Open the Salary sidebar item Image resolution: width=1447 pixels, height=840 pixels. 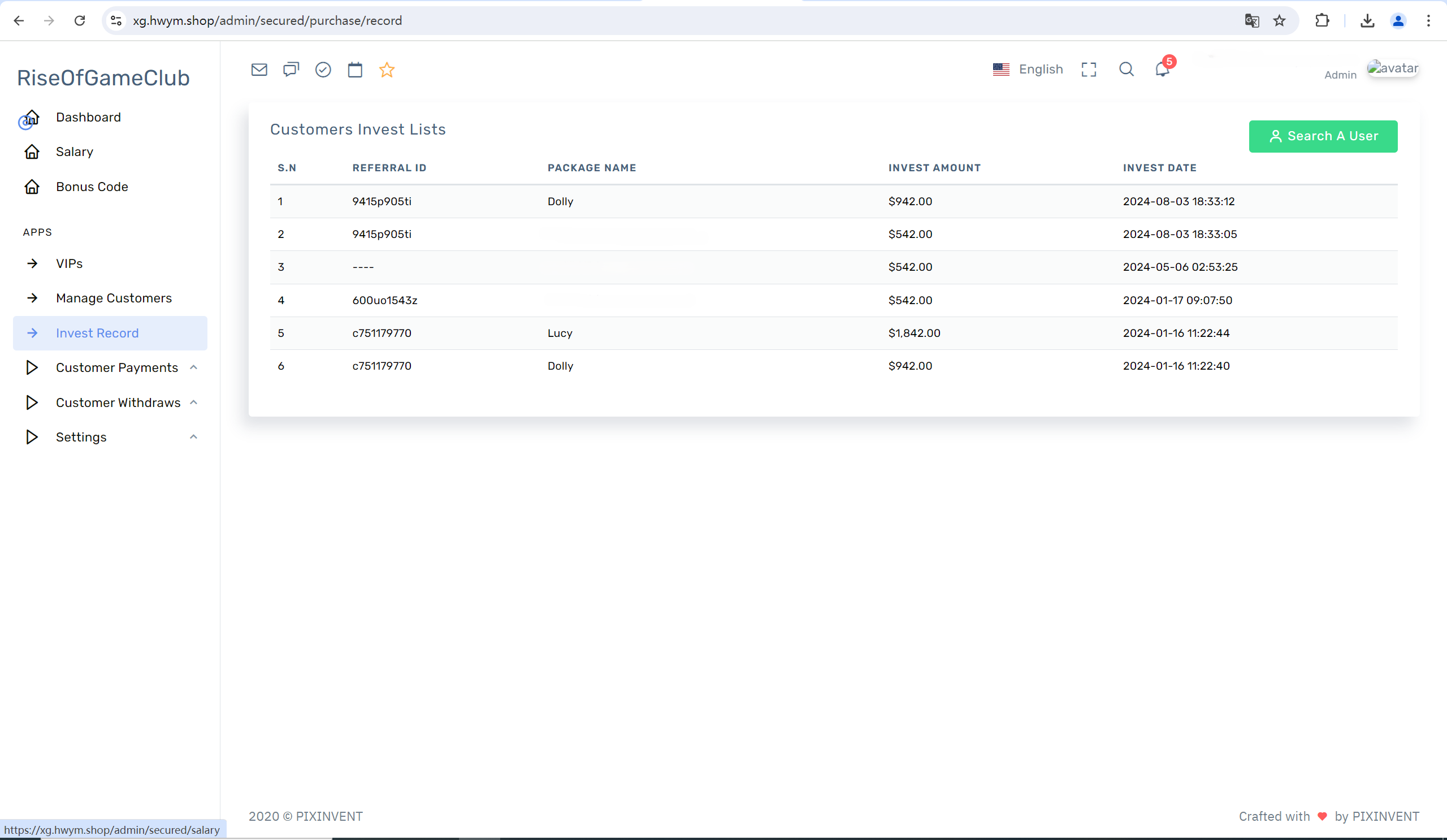point(74,151)
